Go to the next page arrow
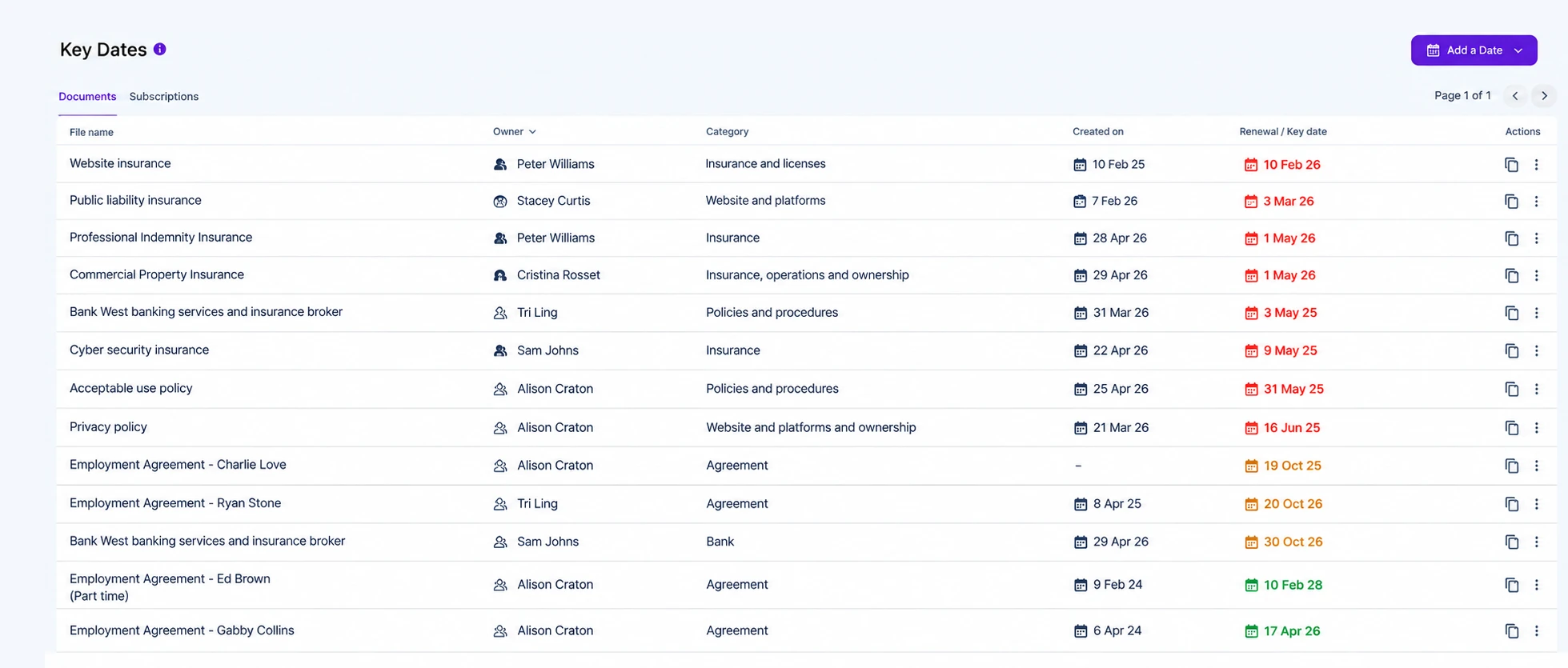The image size is (1568, 668). 1544,95
